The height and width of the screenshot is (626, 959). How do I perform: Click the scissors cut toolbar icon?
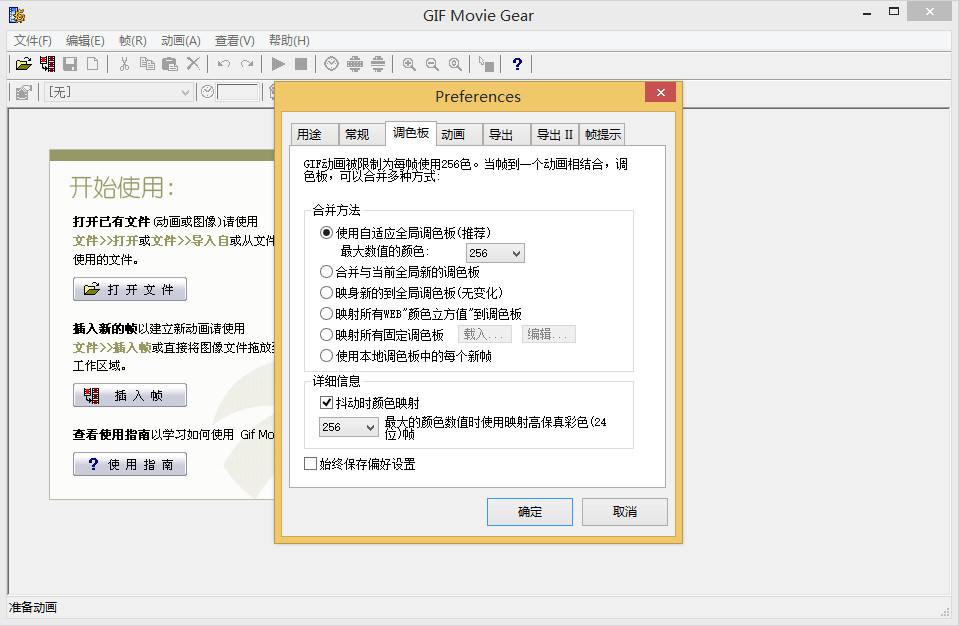[124, 64]
